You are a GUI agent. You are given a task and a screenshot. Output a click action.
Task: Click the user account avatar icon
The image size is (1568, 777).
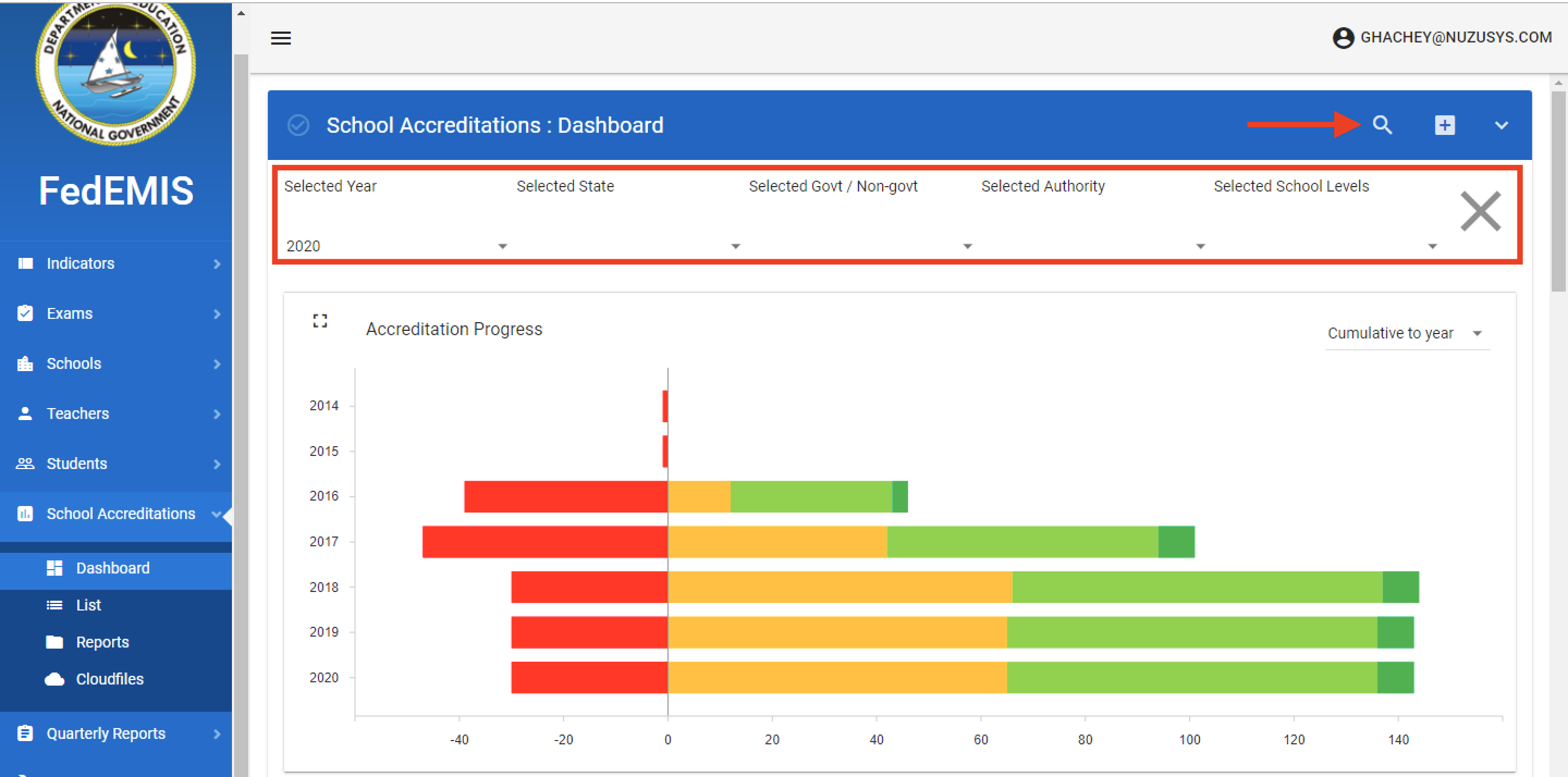click(x=1343, y=38)
